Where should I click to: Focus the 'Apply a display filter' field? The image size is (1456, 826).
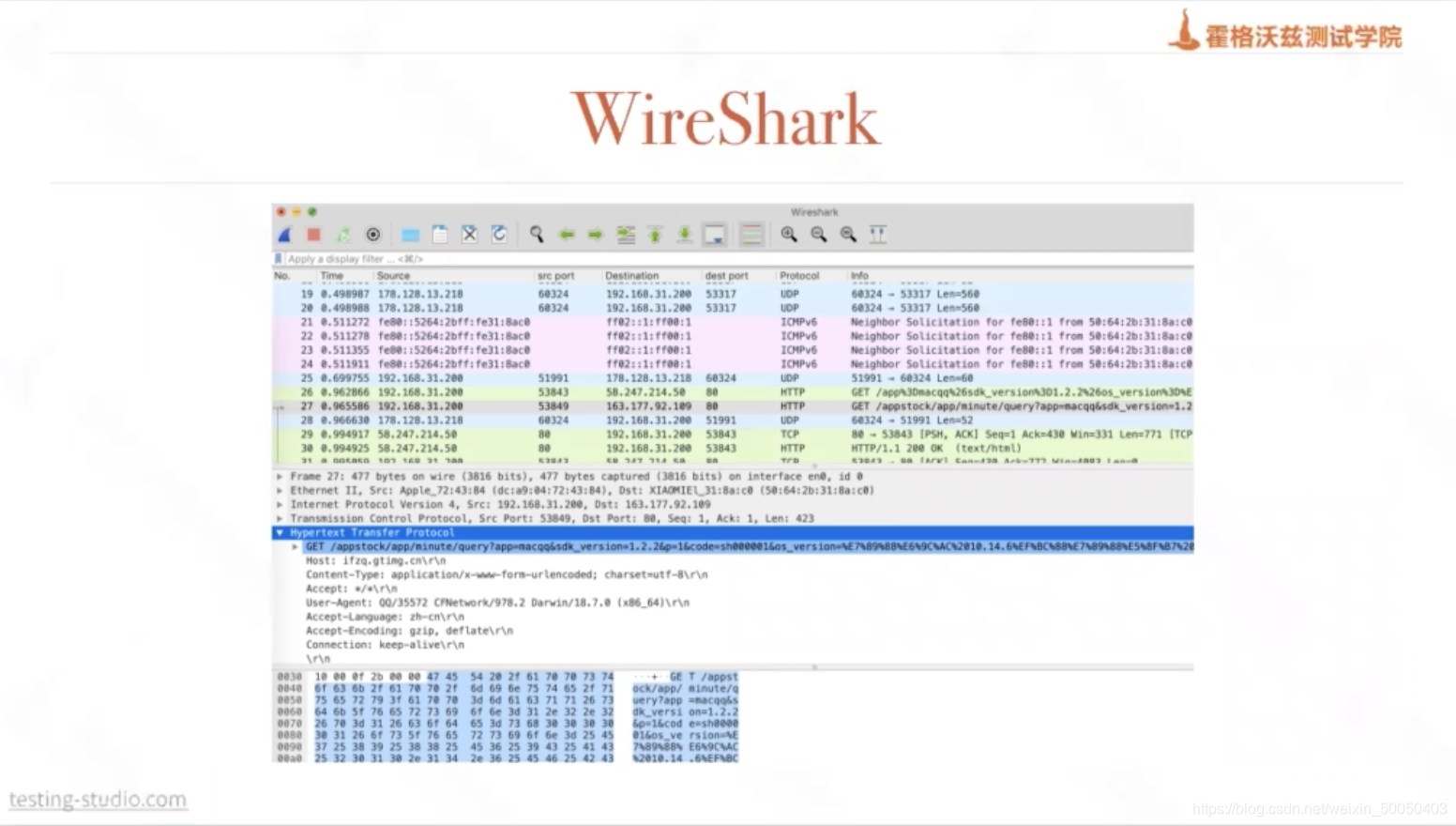(737, 259)
